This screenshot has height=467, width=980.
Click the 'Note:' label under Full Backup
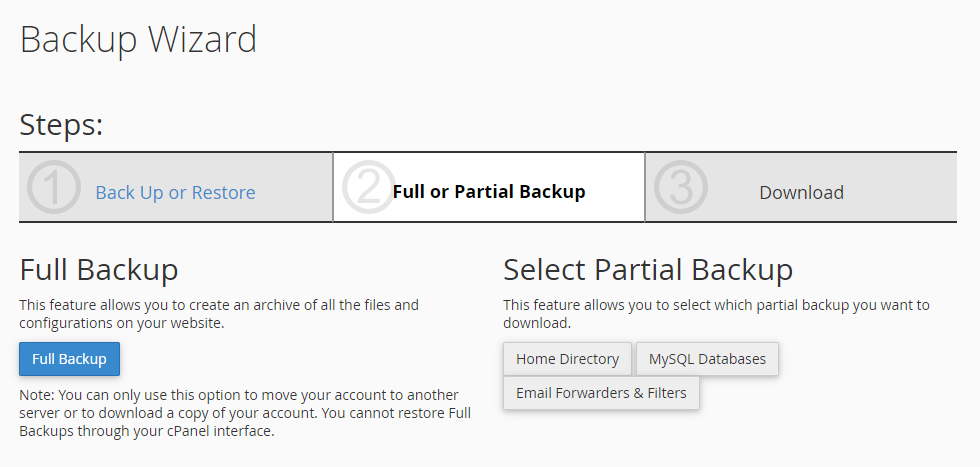(x=37, y=395)
